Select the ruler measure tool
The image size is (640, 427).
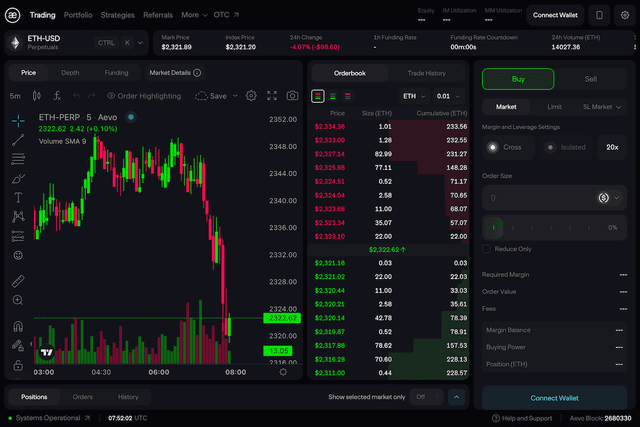point(18,281)
